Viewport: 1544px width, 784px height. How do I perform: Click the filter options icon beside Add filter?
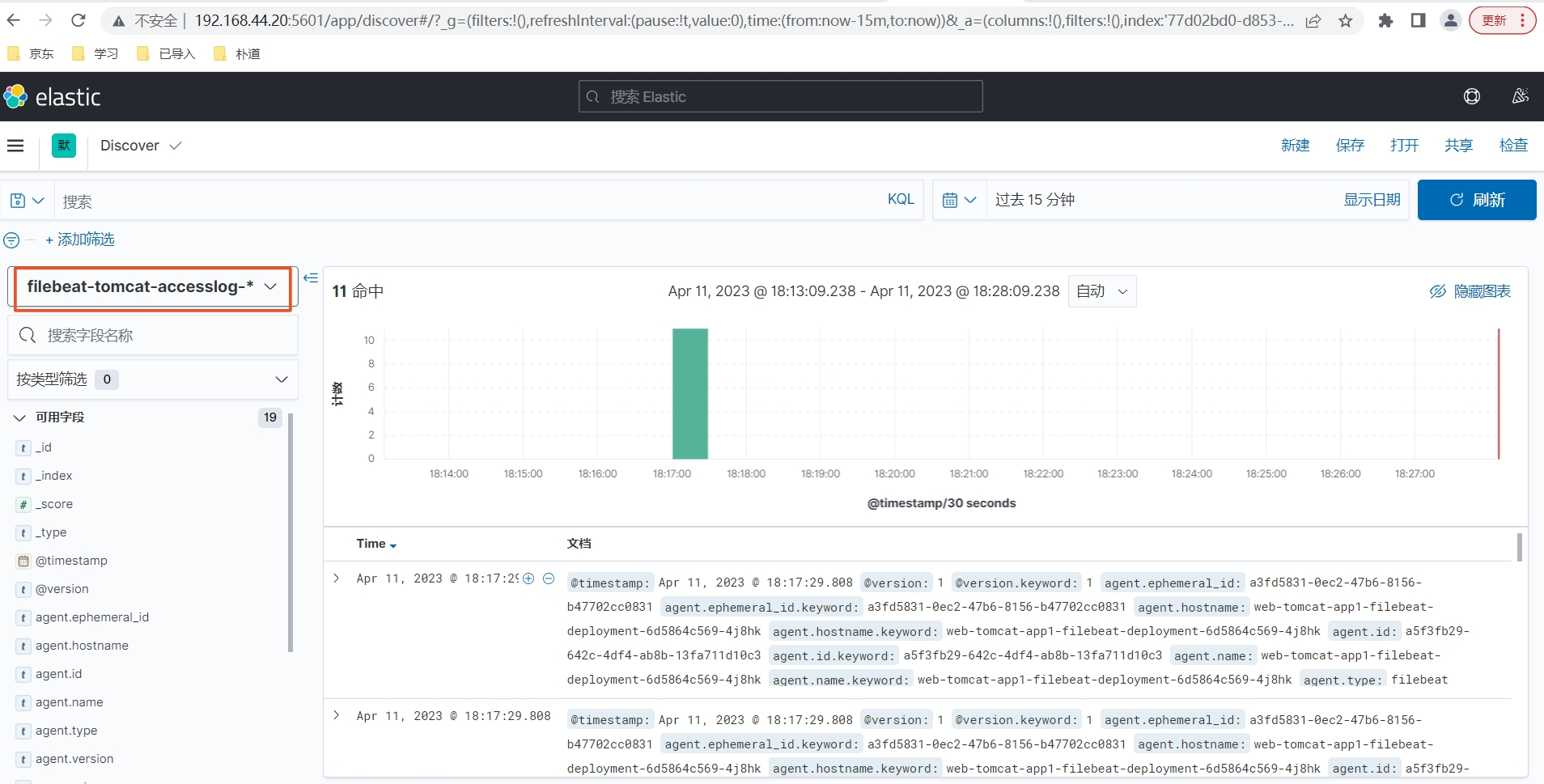click(x=11, y=240)
